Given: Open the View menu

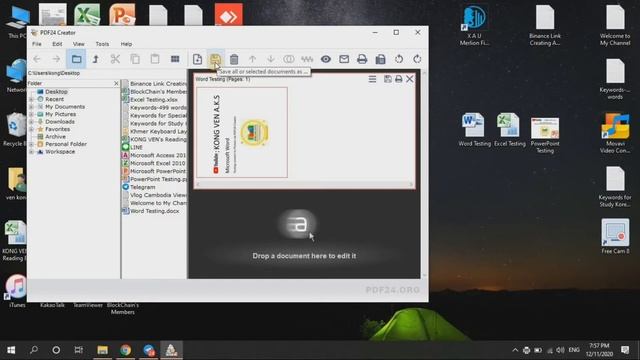Looking at the screenshot, I should tap(78, 44).
